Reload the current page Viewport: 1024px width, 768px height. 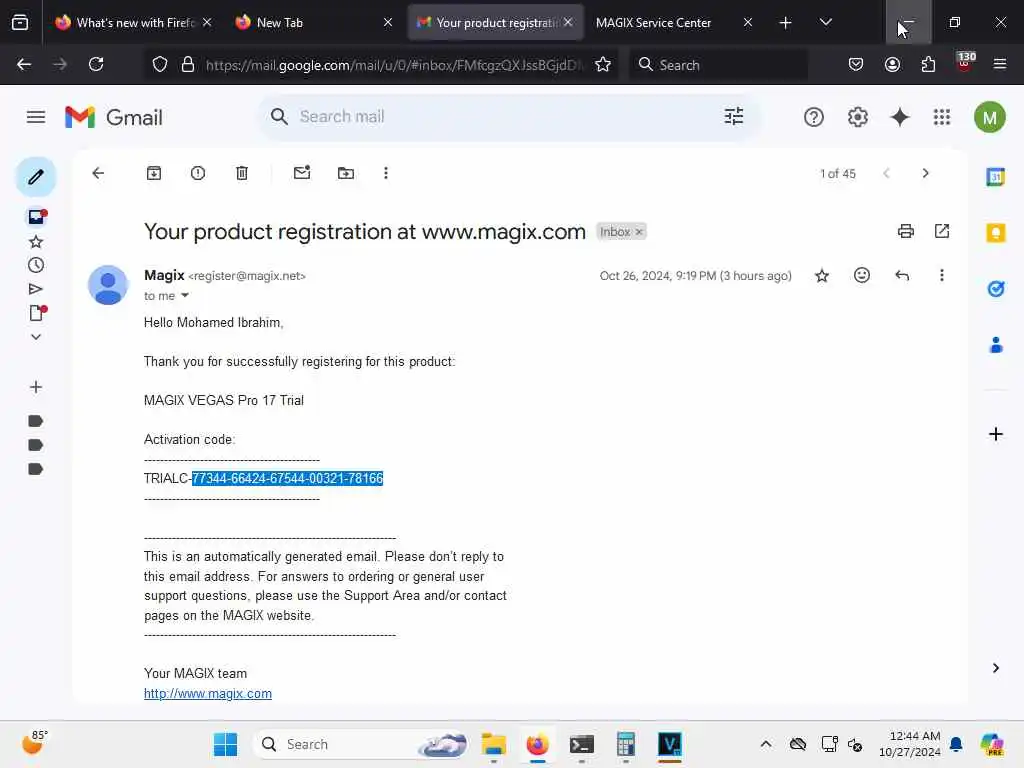pos(96,64)
